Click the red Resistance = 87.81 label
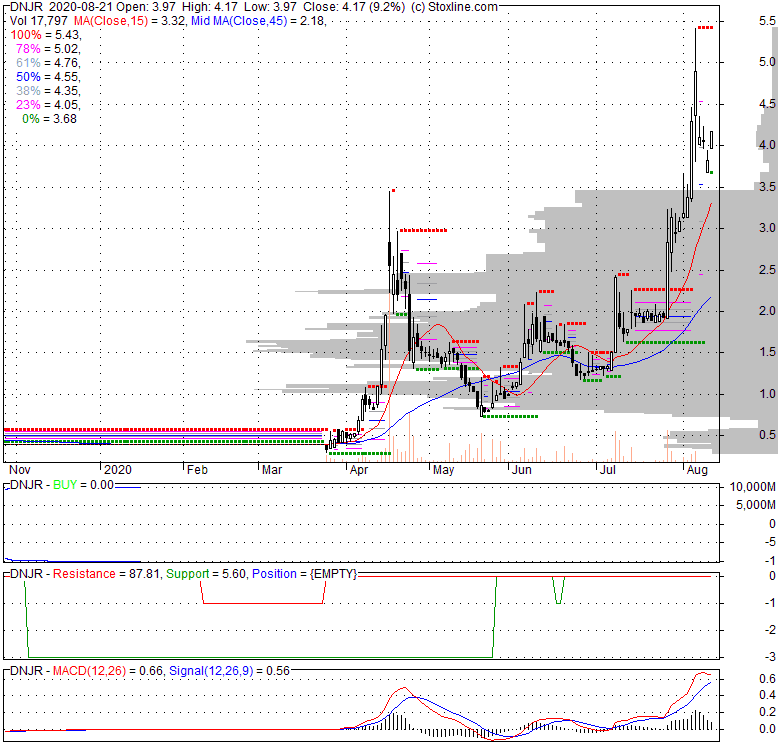Image resolution: width=780 pixels, height=745 pixels. (x=106, y=574)
